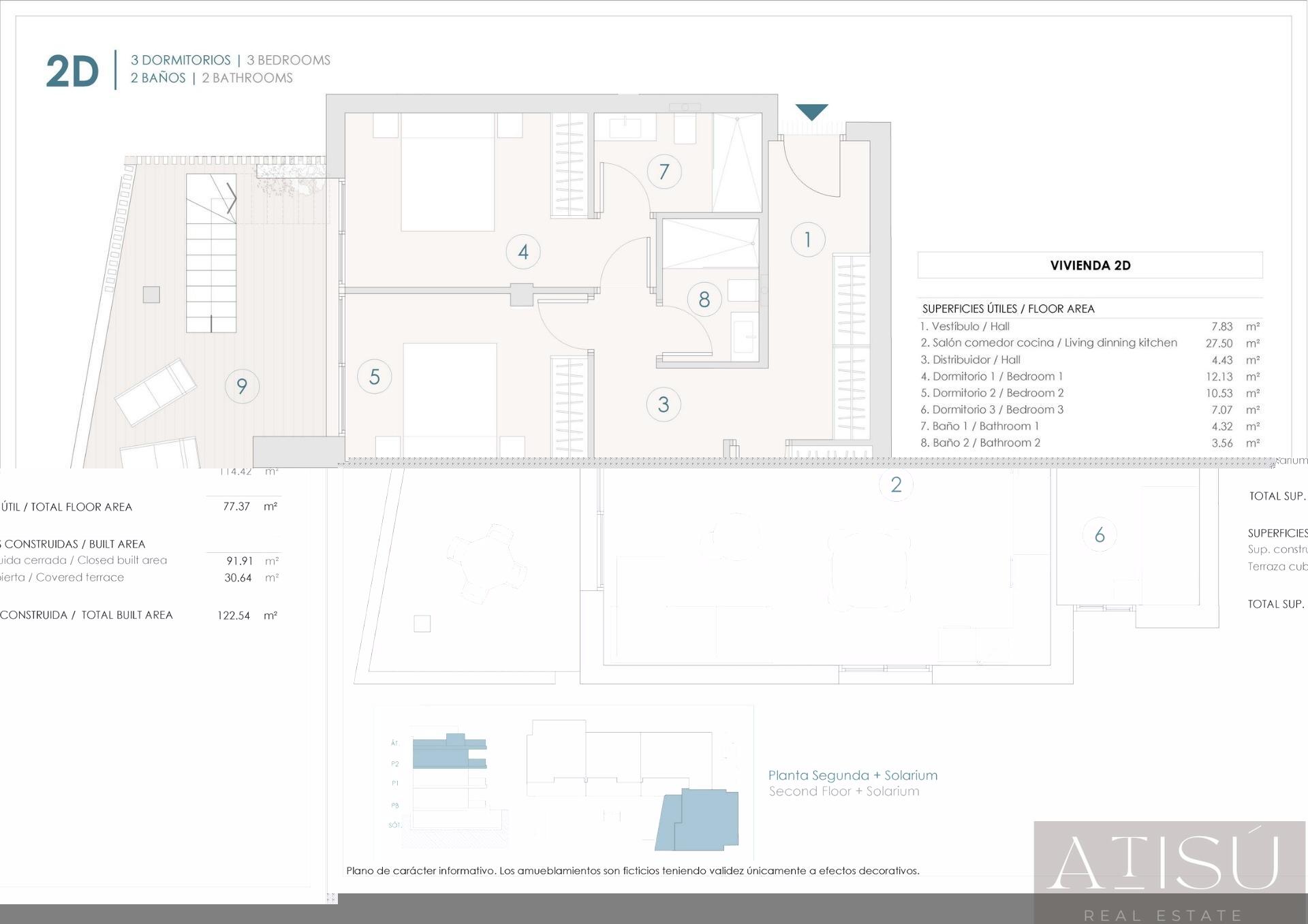This screenshot has width=1308, height=924.
Task: Click the 3.56 area value
Action: pyautogui.click(x=1222, y=443)
